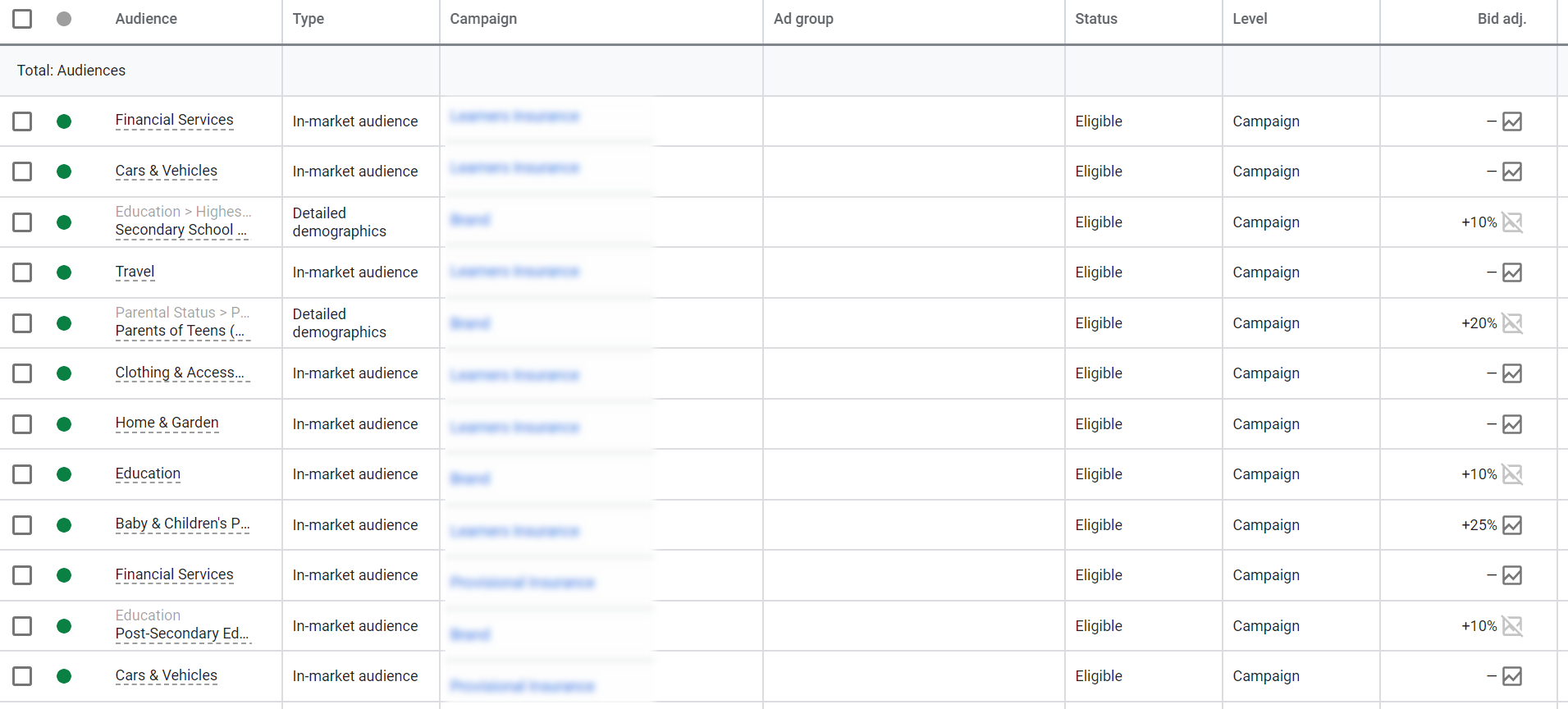Open bid adjustment chart for Travel row

pyautogui.click(x=1512, y=272)
